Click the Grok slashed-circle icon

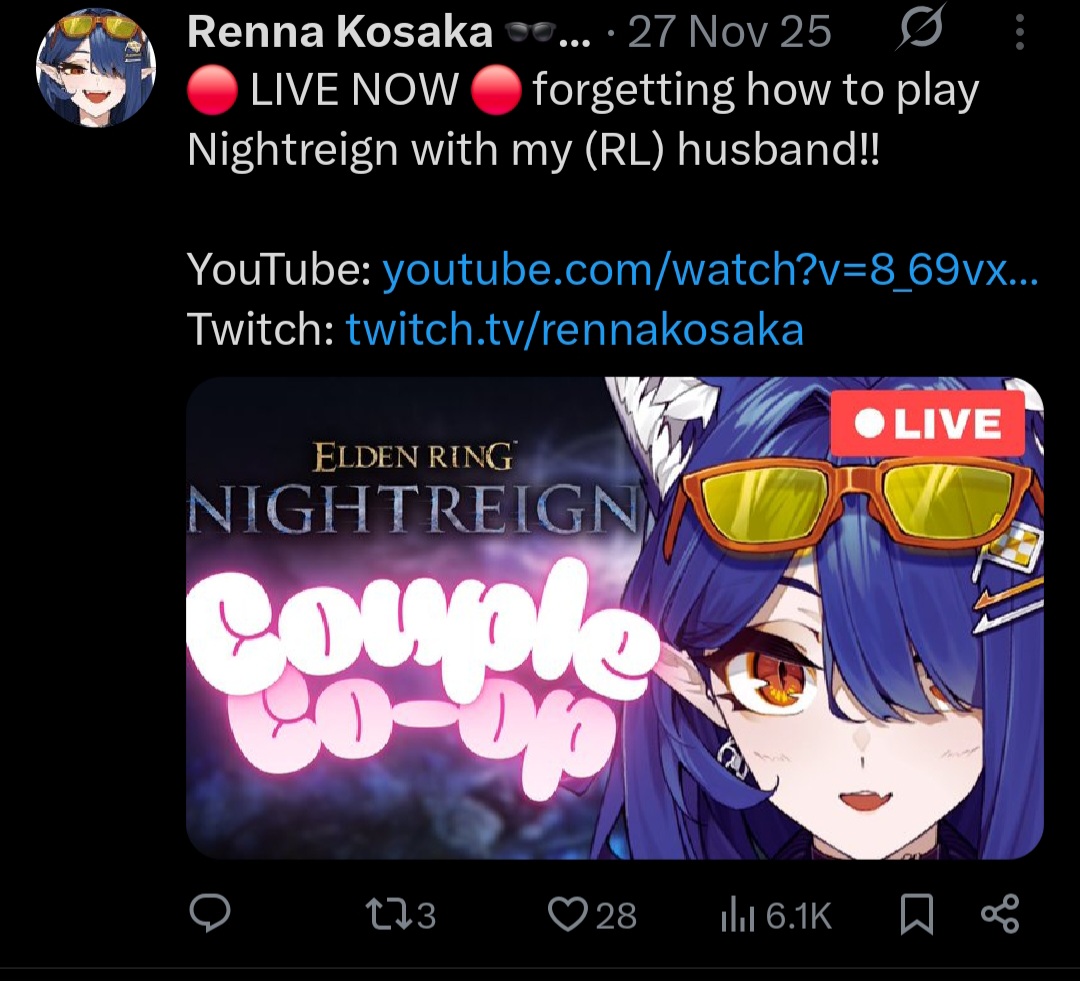coord(920,29)
